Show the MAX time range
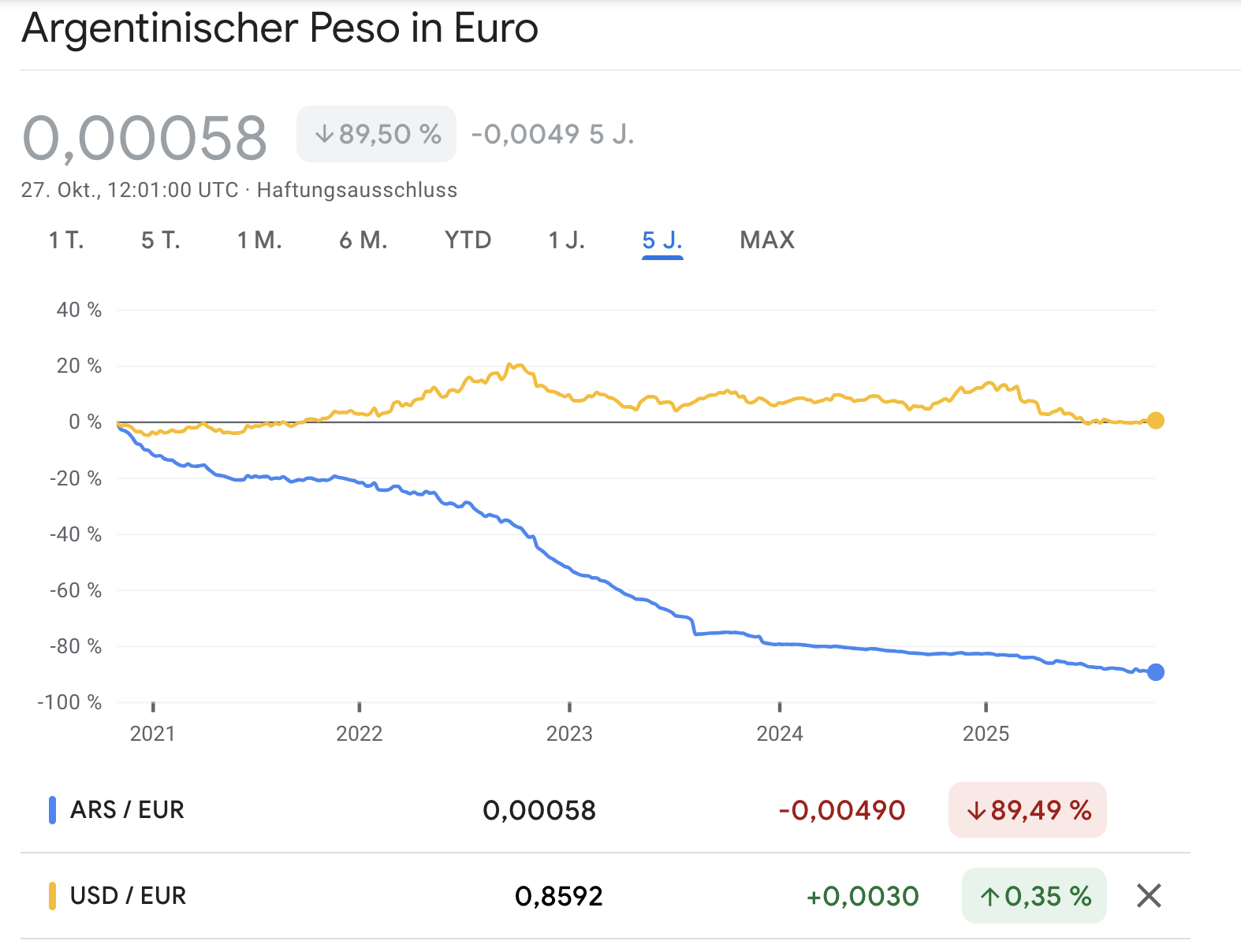This screenshot has width=1241, height=952. (767, 240)
